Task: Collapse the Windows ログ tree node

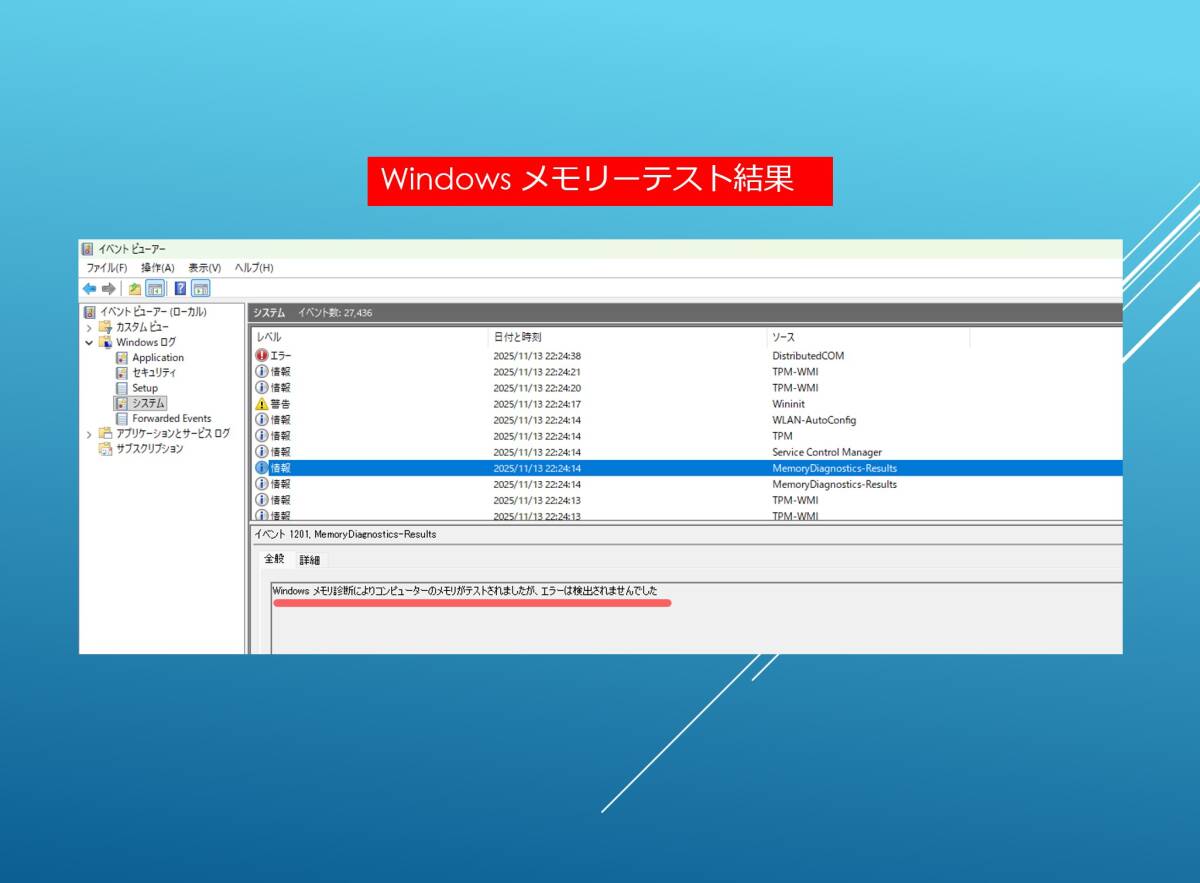Action: pyautogui.click(x=89, y=342)
